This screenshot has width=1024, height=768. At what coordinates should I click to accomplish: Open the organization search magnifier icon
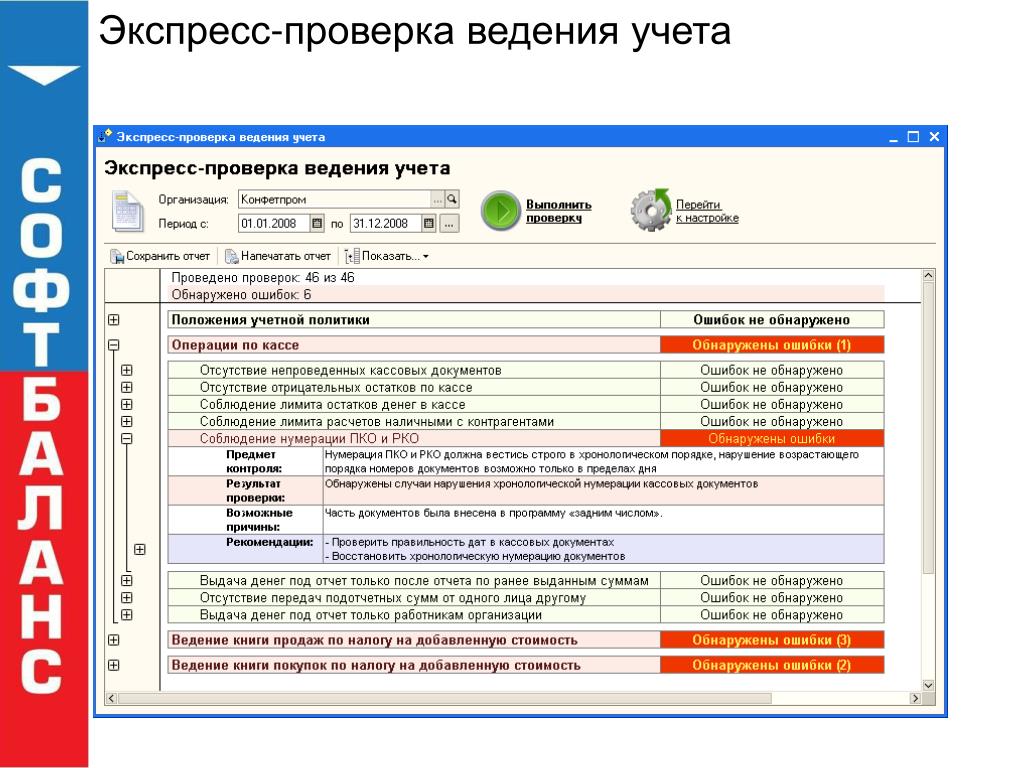[452, 199]
